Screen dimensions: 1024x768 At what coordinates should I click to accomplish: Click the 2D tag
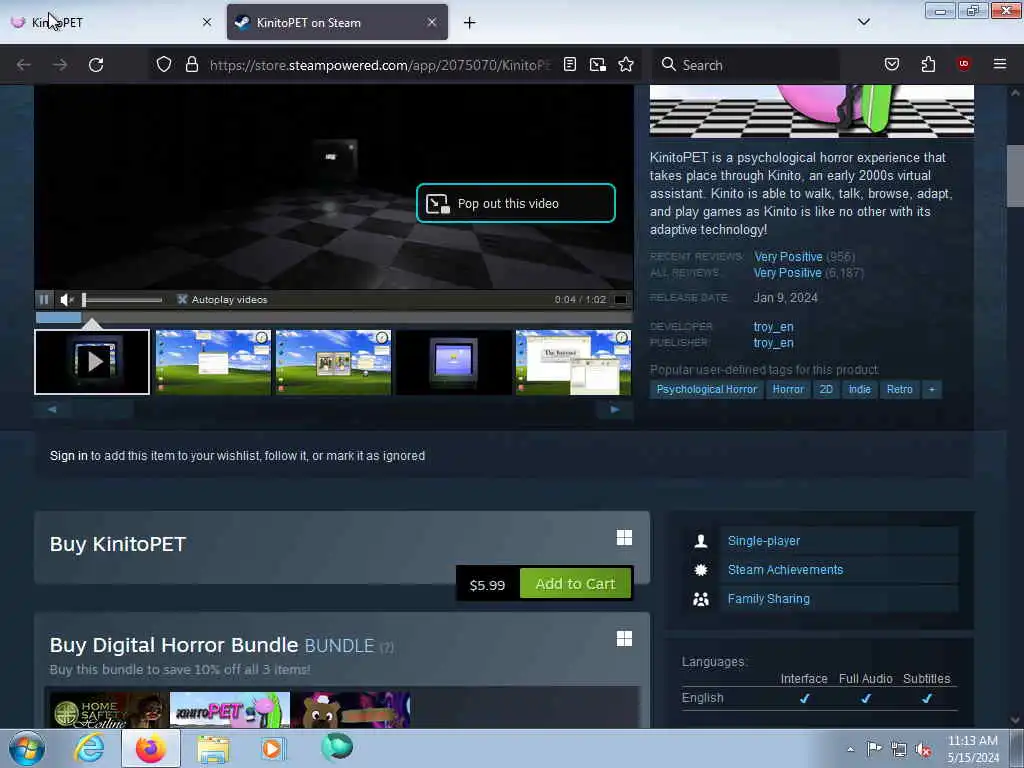(x=826, y=389)
